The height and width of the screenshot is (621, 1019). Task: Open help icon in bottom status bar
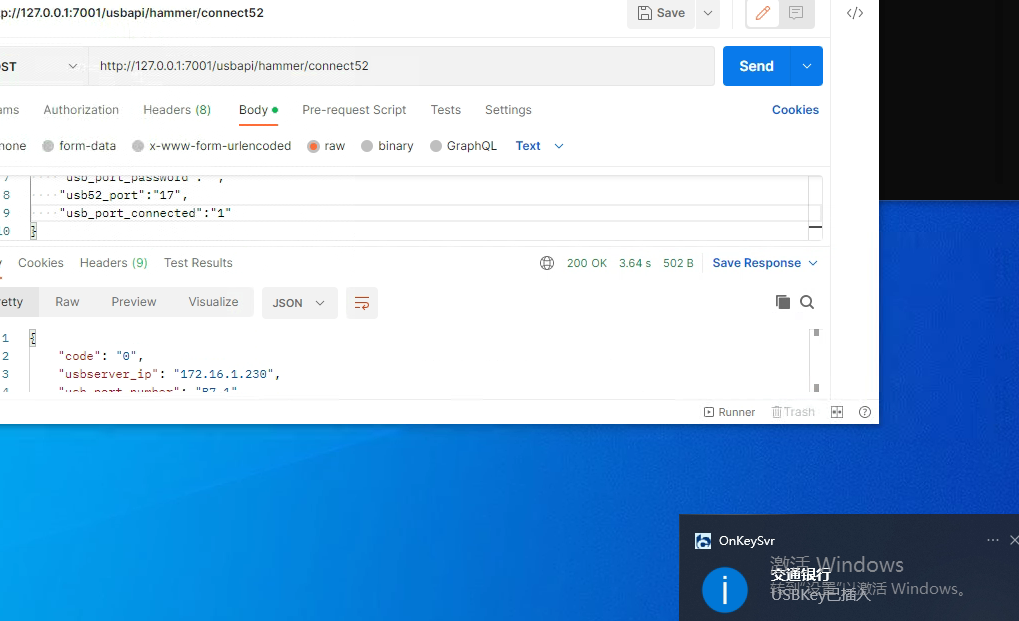pyautogui.click(x=865, y=412)
